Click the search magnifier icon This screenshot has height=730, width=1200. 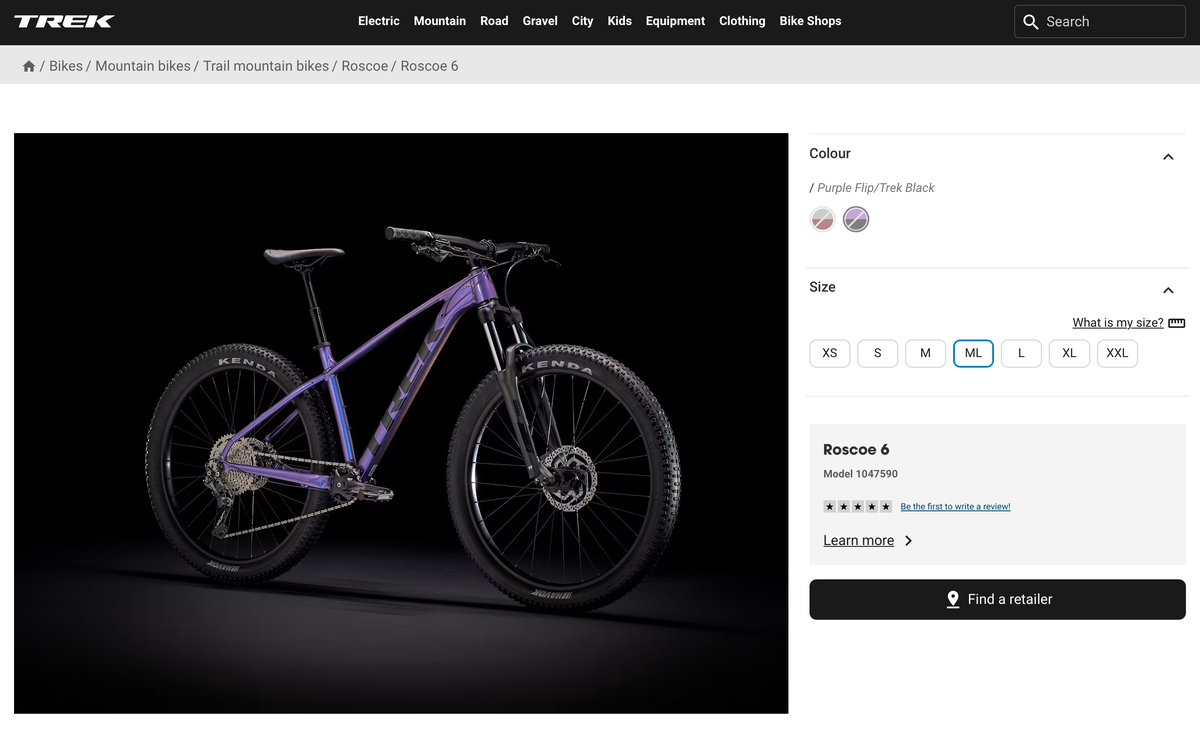point(1031,21)
